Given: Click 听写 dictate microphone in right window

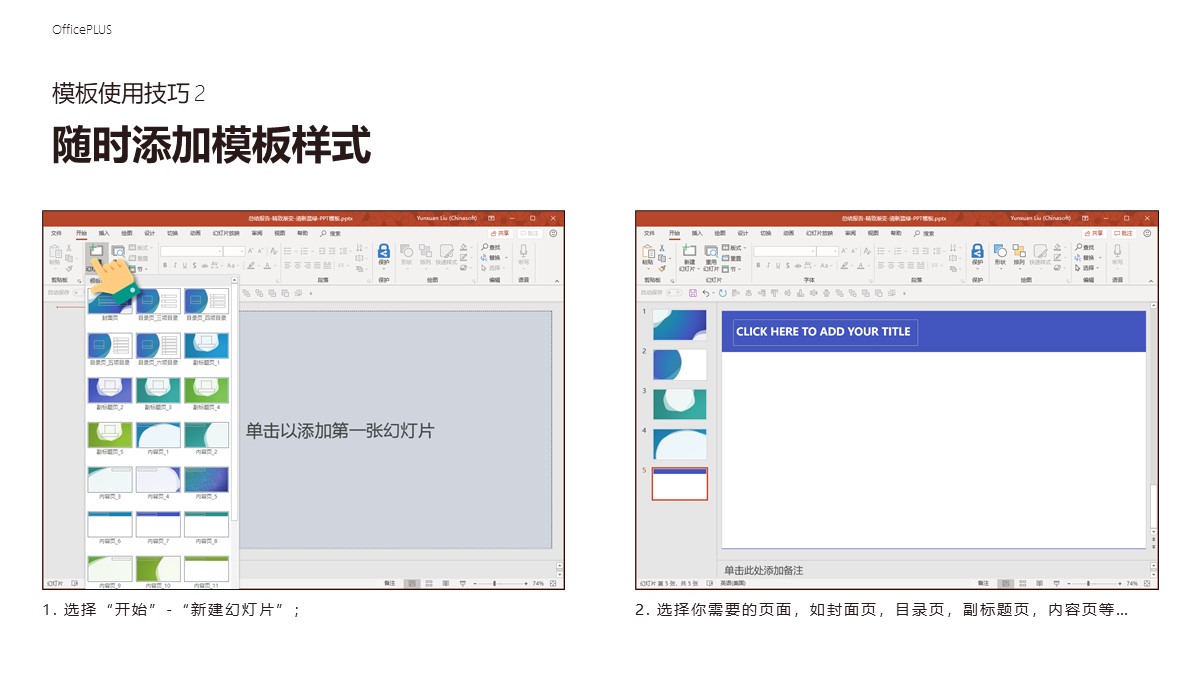Looking at the screenshot, I should point(1117,251).
